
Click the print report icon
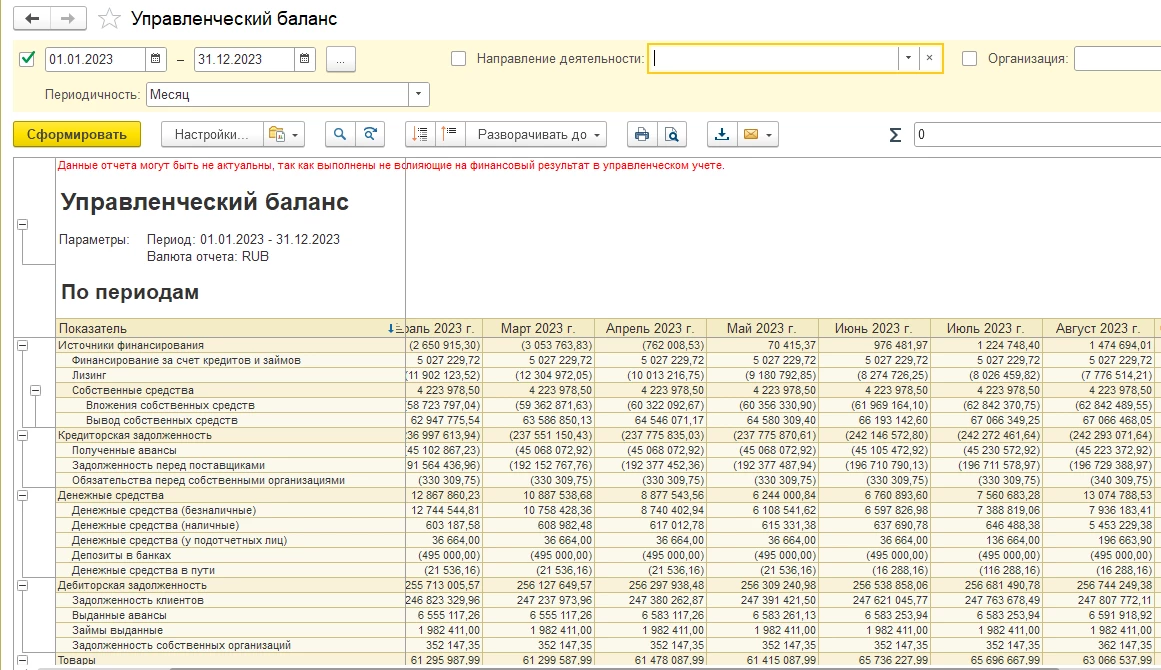(642, 134)
